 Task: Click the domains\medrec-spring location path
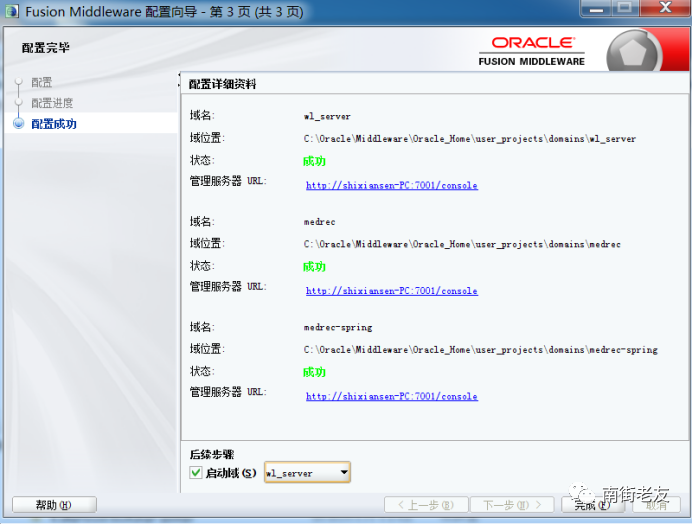tap(481, 349)
